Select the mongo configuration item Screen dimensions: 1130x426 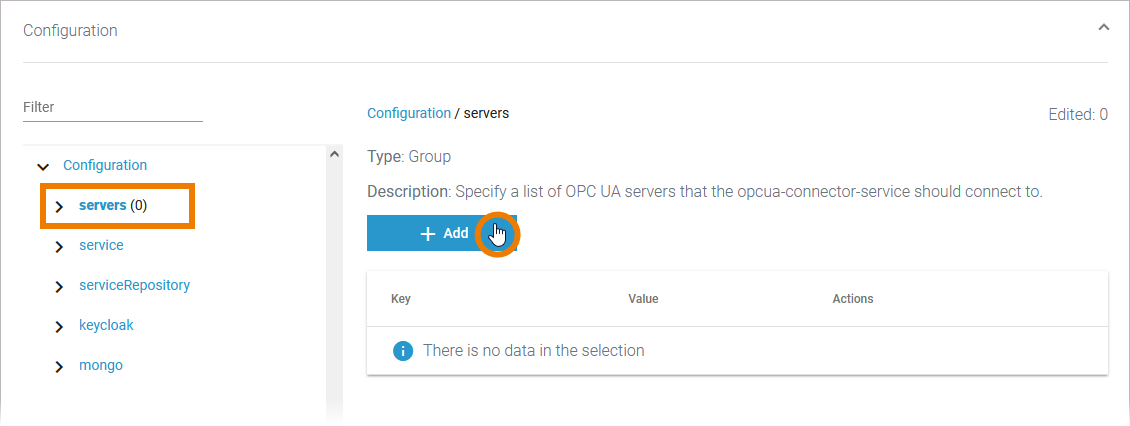(x=101, y=365)
